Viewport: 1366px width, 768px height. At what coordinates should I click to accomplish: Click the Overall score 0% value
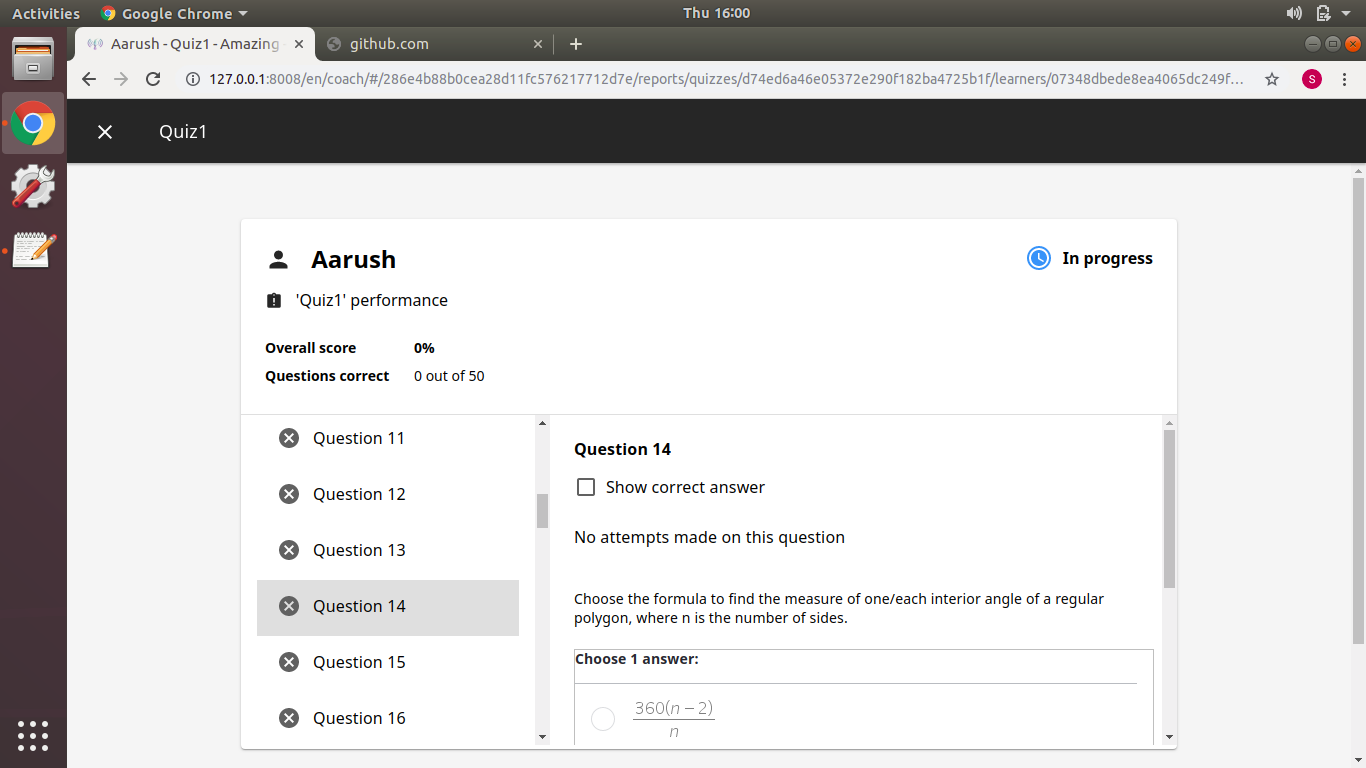(x=424, y=348)
